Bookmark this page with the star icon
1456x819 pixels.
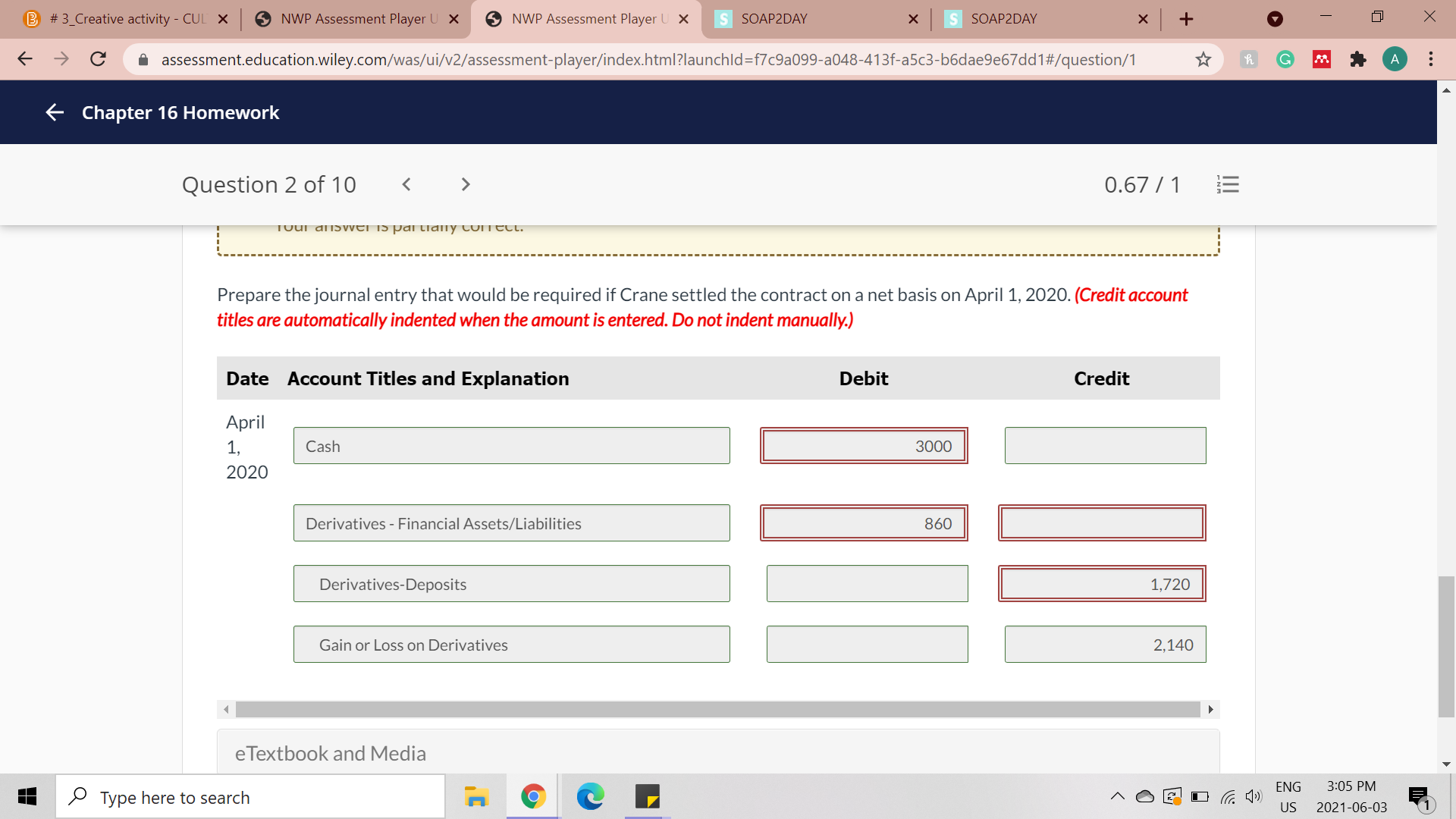[1203, 59]
